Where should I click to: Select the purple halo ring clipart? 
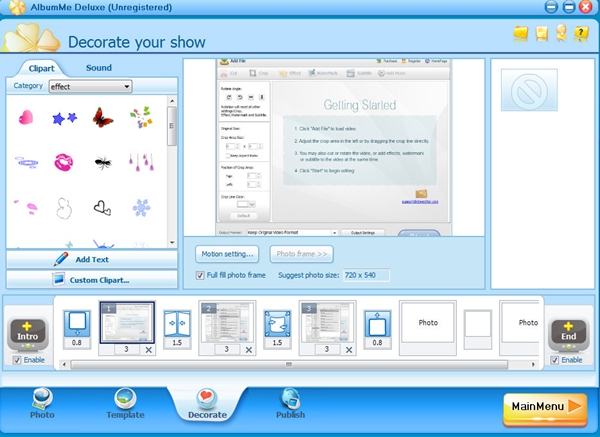(x=26, y=162)
